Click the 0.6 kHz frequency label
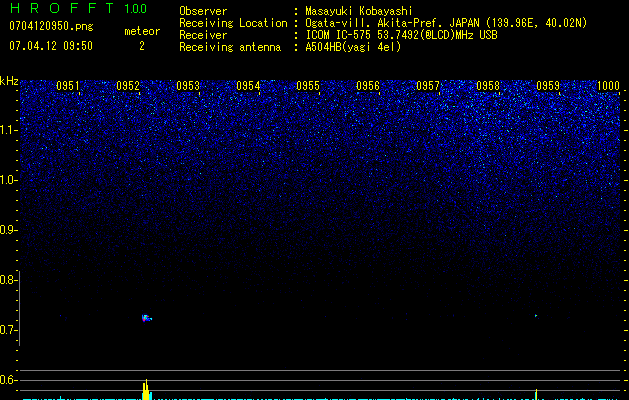629x400 pixels. (8, 380)
